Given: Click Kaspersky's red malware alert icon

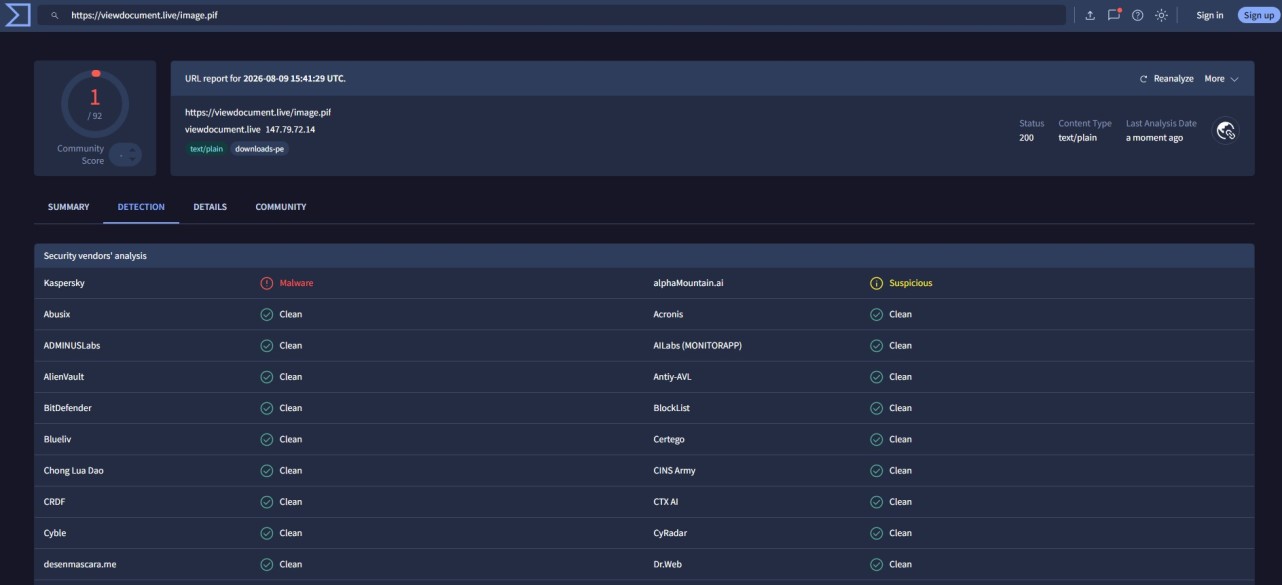Looking at the screenshot, I should 266,283.
